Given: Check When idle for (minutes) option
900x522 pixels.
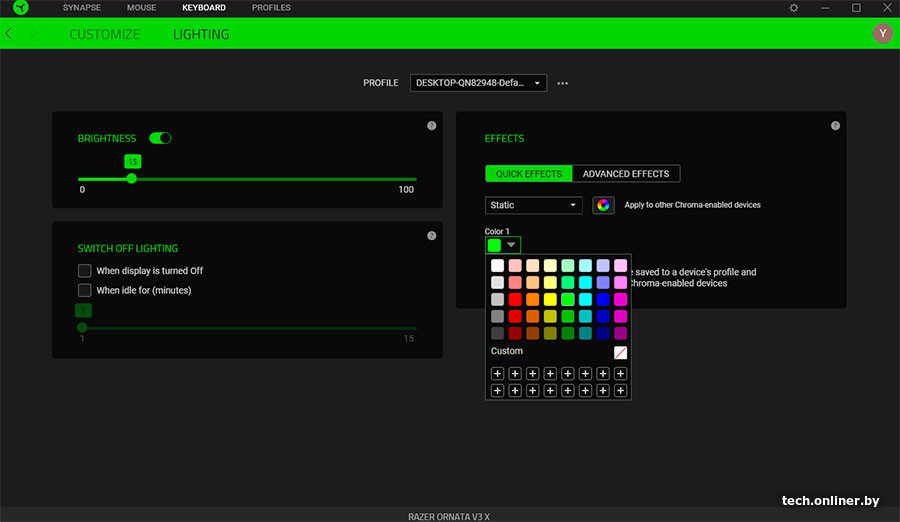Looking at the screenshot, I should 85,291.
